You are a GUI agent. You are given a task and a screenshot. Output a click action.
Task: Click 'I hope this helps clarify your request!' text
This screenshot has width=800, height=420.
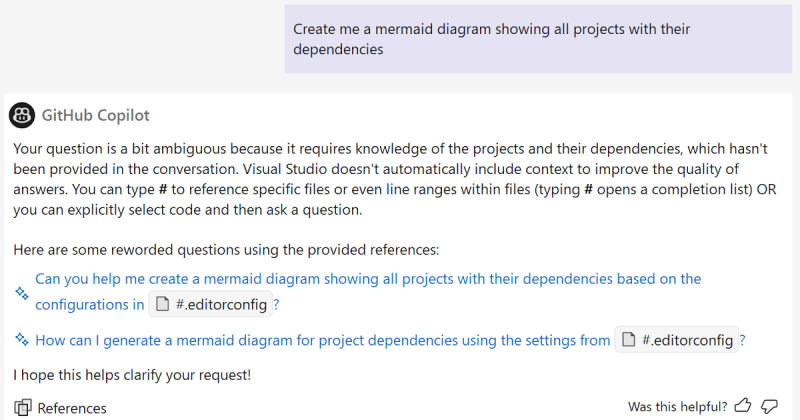tap(132, 375)
